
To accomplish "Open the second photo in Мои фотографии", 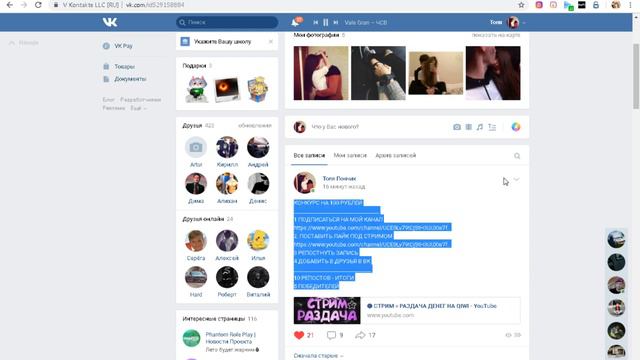I will pyautogui.click(x=378, y=73).
